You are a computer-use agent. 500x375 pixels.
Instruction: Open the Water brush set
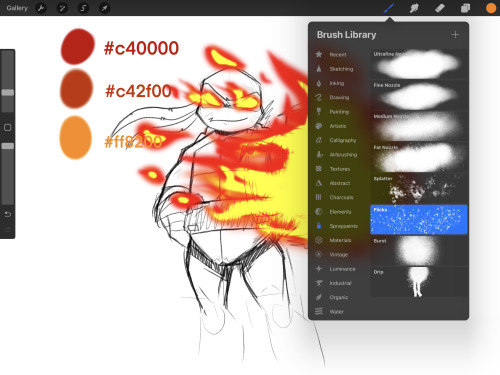338,312
